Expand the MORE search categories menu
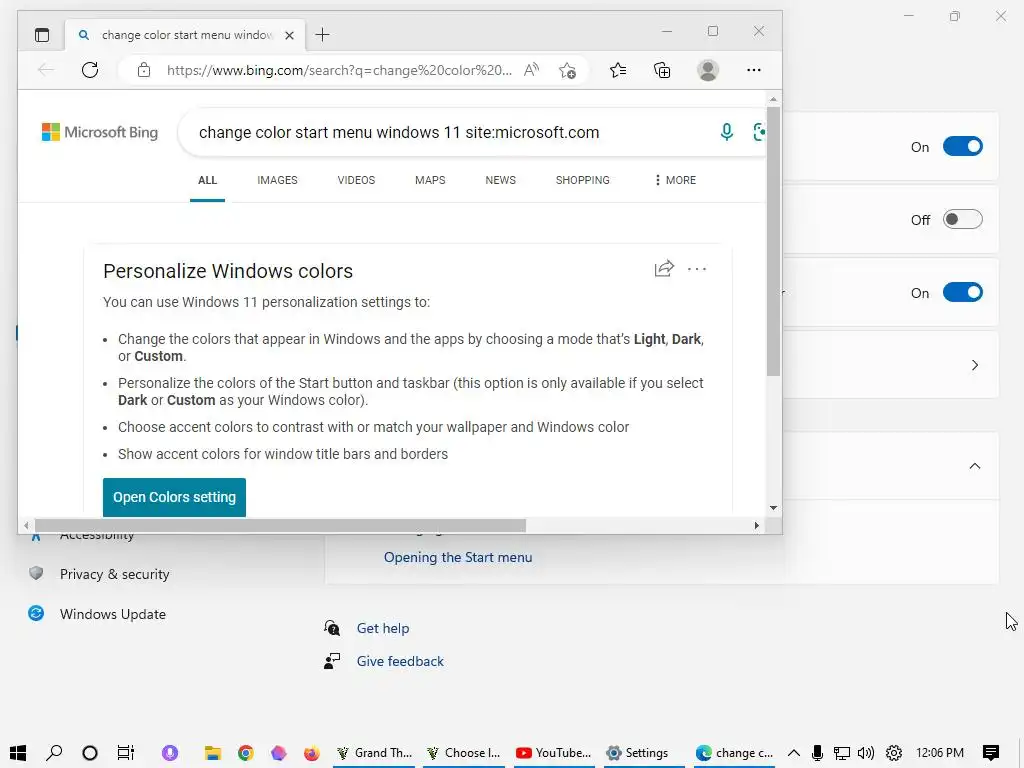Image resolution: width=1024 pixels, height=768 pixels. (675, 180)
